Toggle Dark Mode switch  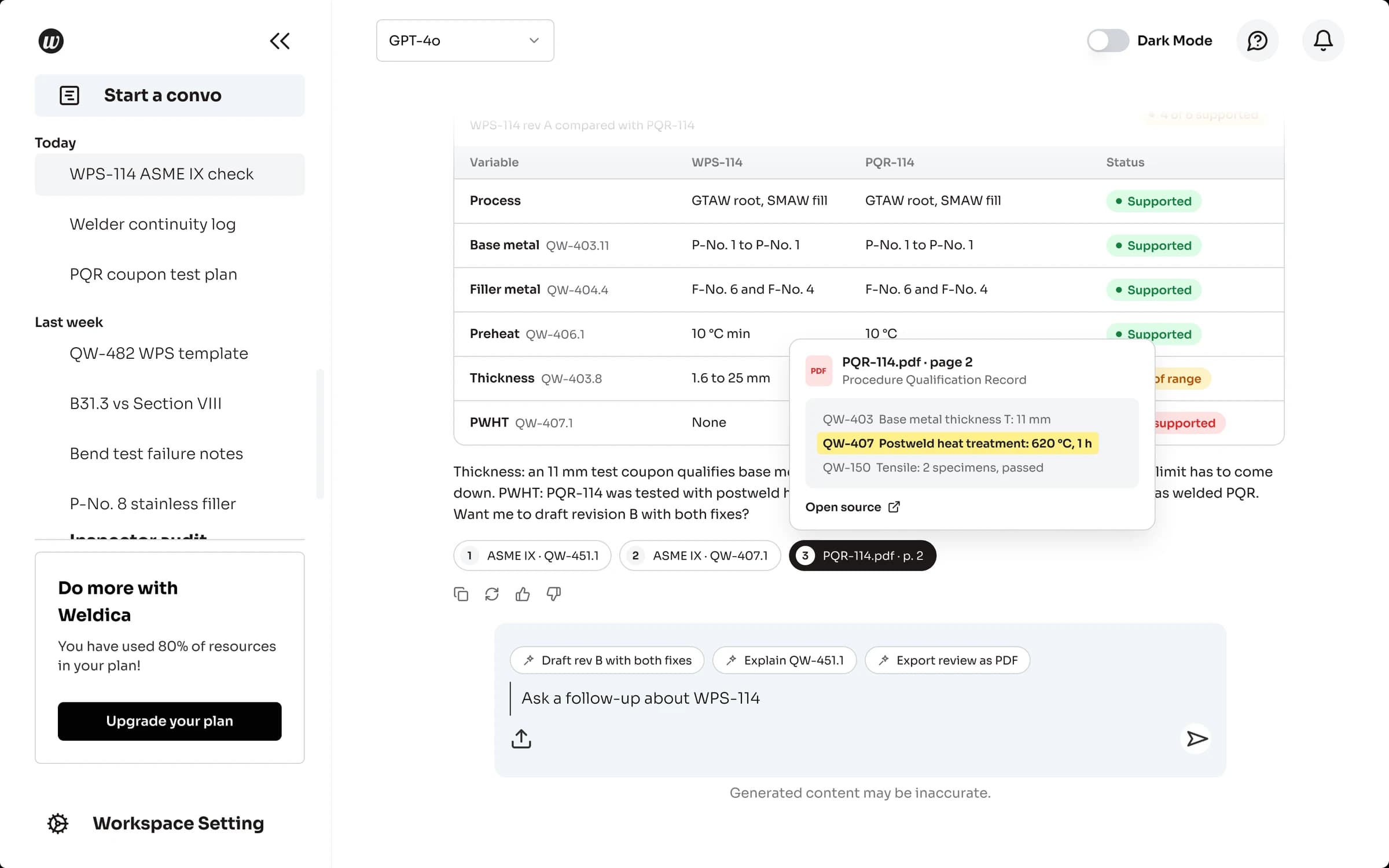(x=1108, y=41)
